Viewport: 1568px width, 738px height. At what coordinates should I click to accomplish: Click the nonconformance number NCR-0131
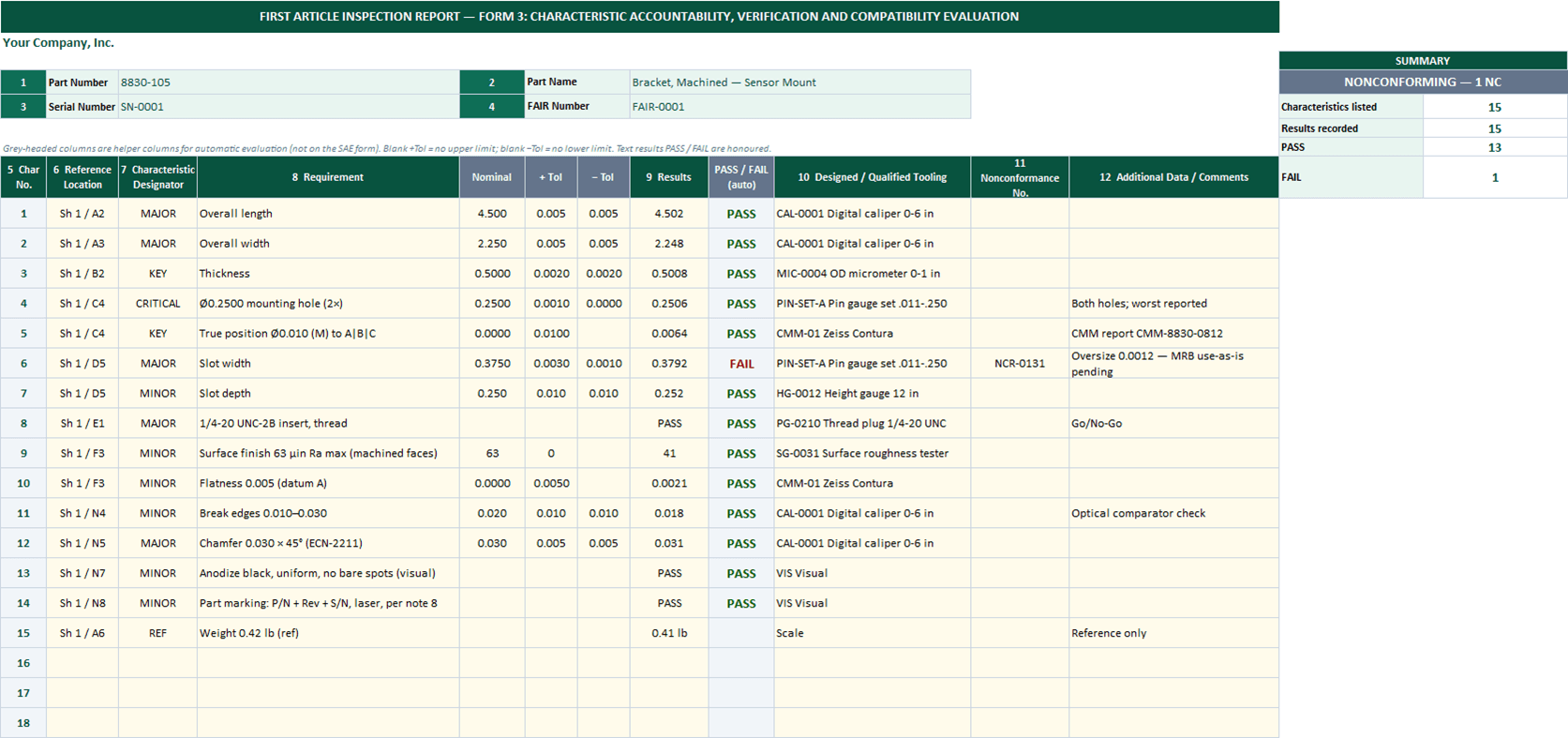(1020, 364)
